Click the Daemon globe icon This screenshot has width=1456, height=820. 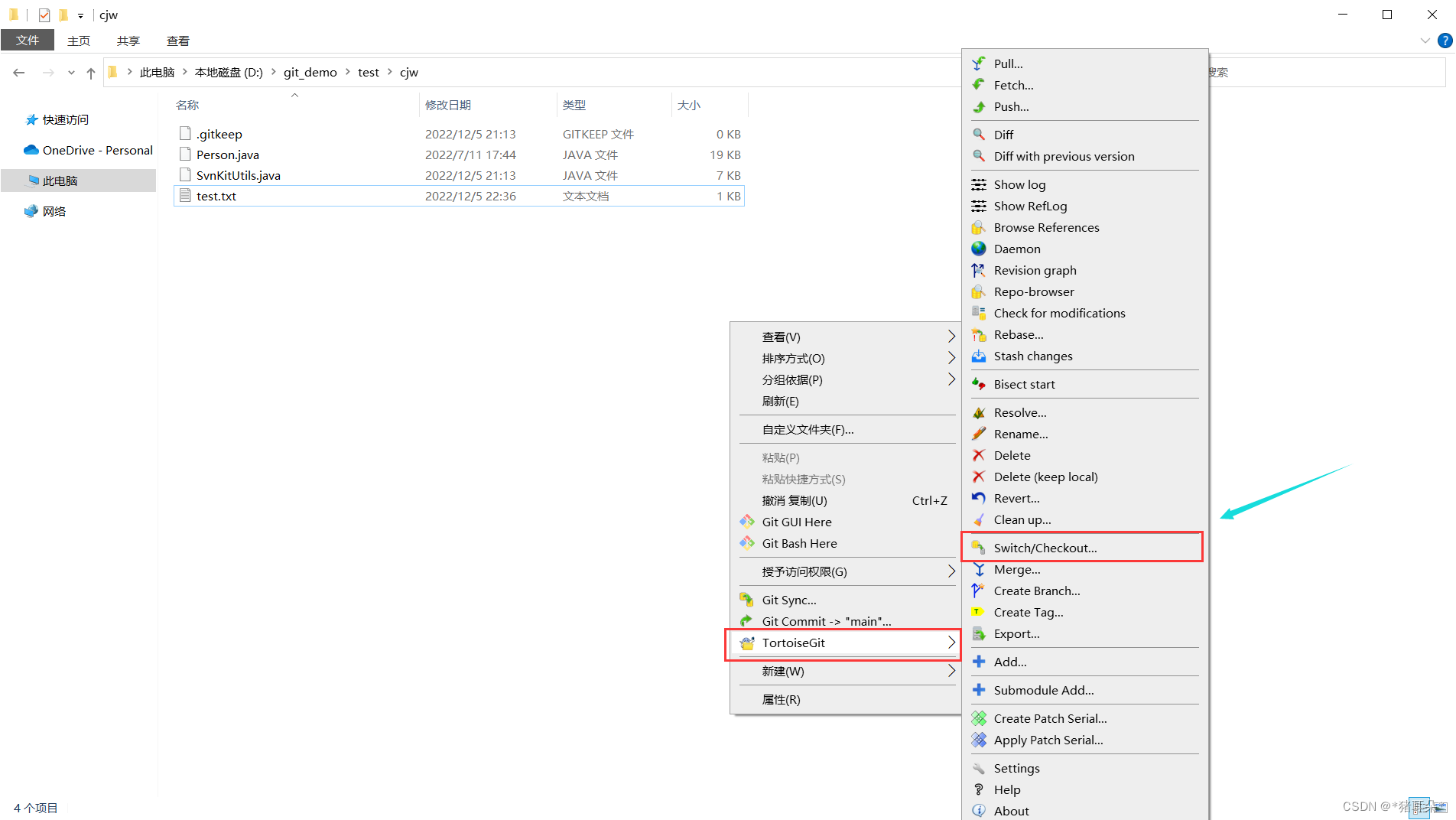coord(979,249)
